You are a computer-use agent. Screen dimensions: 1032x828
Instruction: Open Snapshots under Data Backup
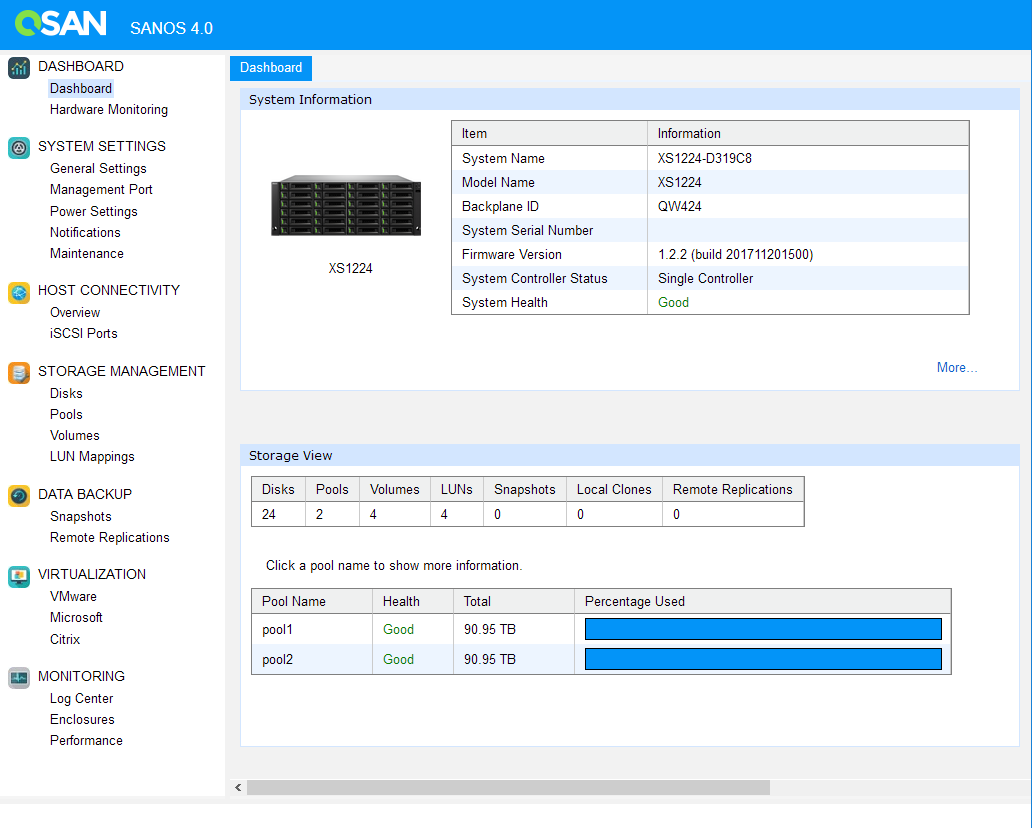click(x=80, y=517)
